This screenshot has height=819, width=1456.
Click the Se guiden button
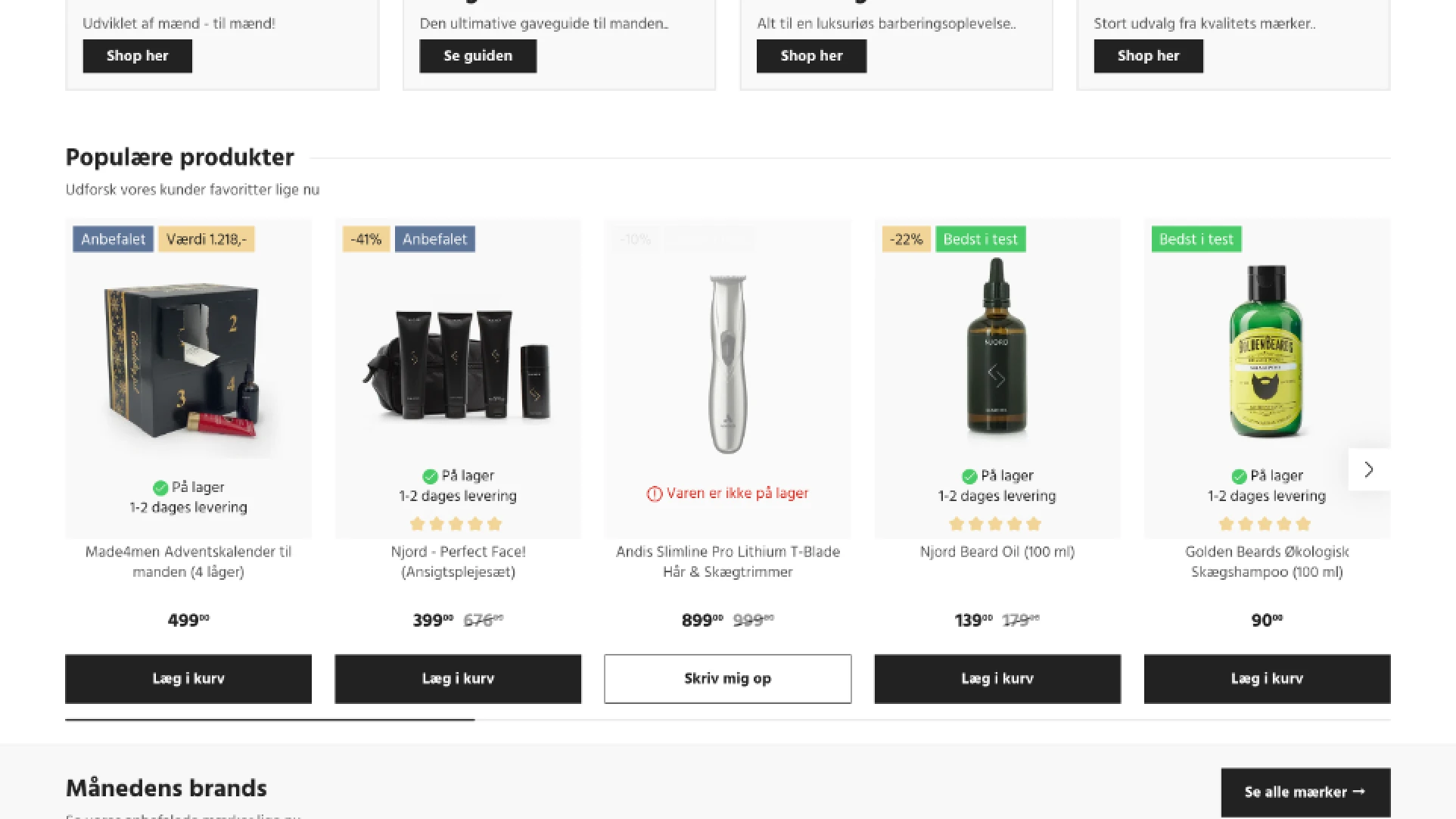click(x=478, y=56)
